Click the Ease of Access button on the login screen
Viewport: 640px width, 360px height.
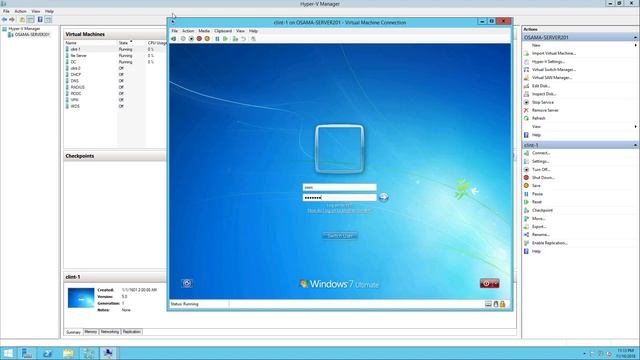pyautogui.click(x=187, y=283)
